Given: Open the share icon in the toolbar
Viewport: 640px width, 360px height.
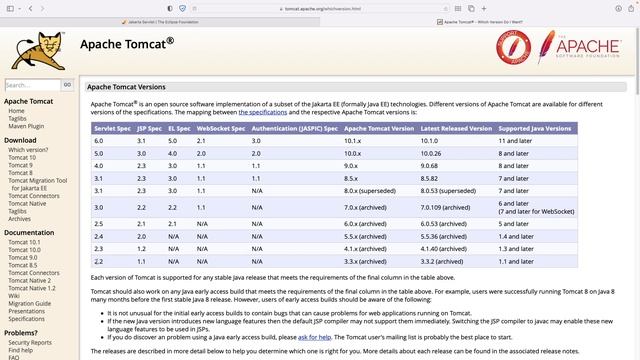Looking at the screenshot, I should tap(631, 9).
